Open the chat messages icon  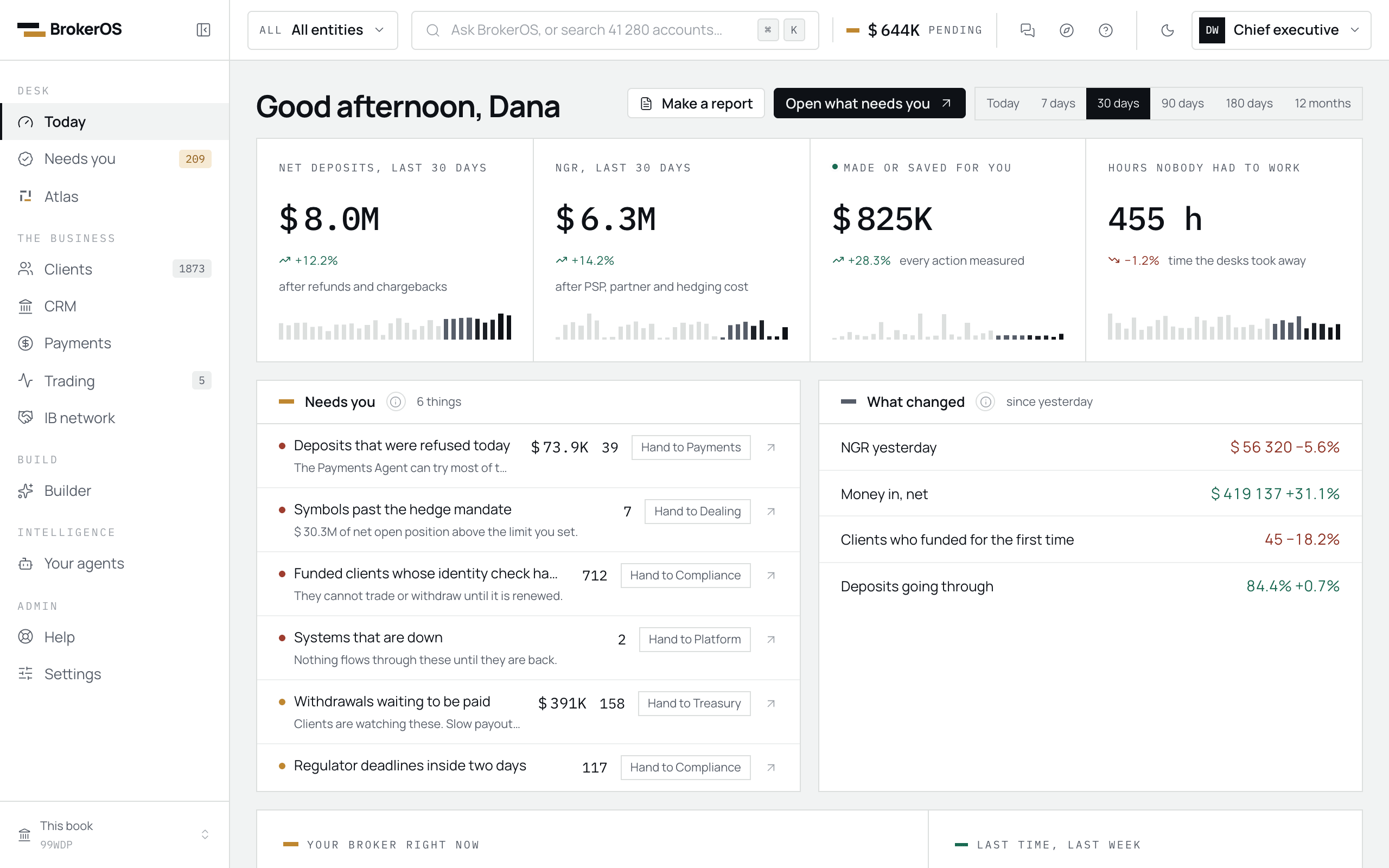[x=1028, y=30]
